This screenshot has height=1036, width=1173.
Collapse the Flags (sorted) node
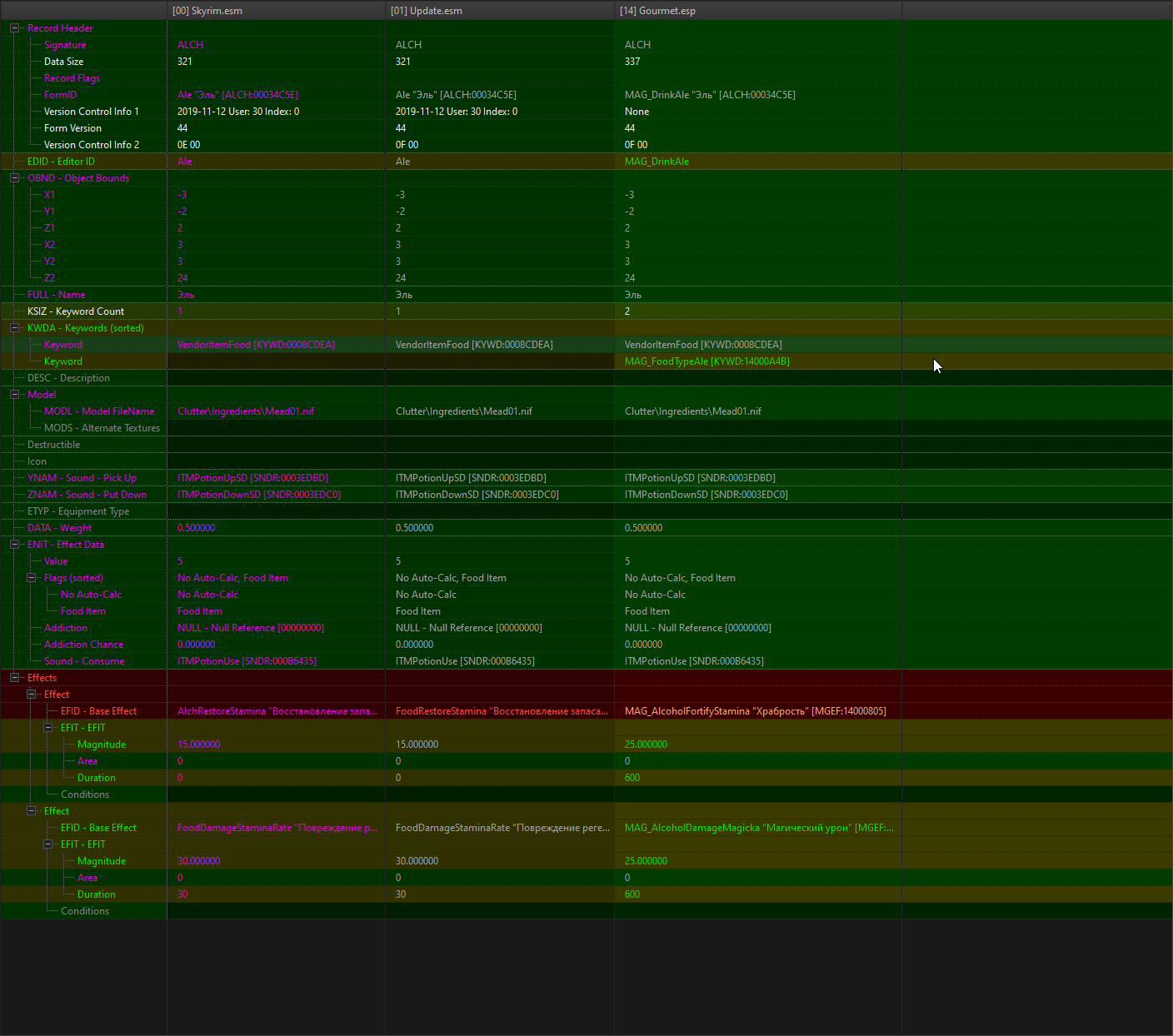point(31,578)
